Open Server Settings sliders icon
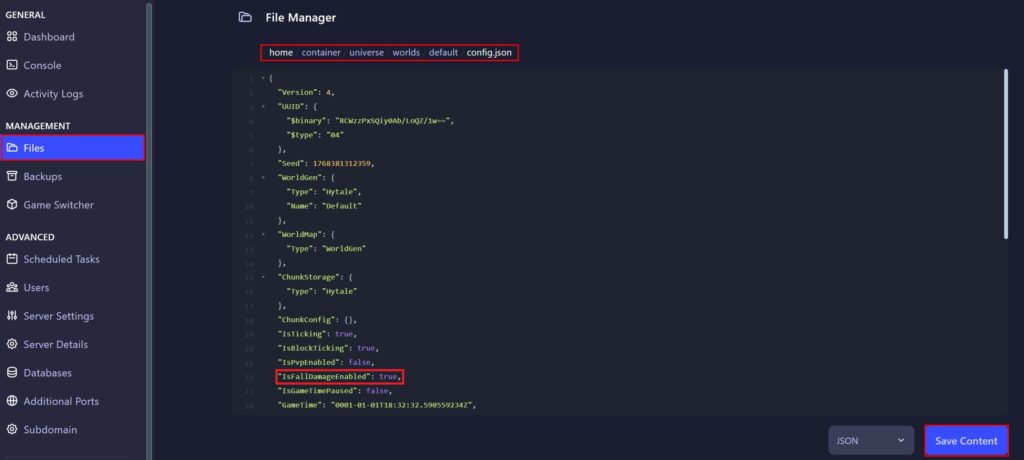Image resolution: width=1024 pixels, height=460 pixels. 12,316
